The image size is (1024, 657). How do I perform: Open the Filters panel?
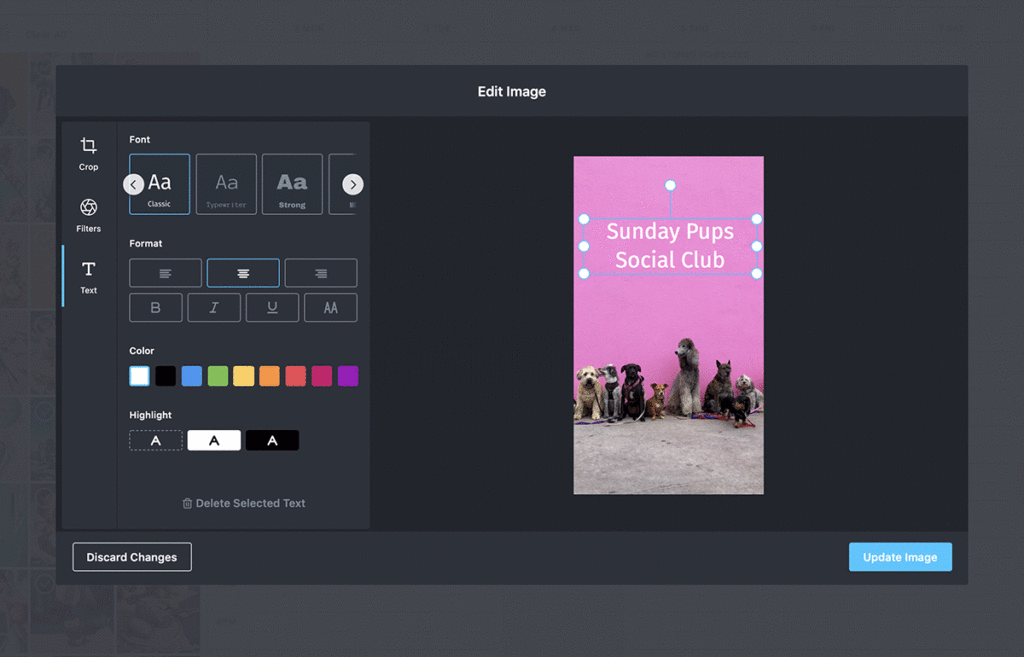(88, 216)
